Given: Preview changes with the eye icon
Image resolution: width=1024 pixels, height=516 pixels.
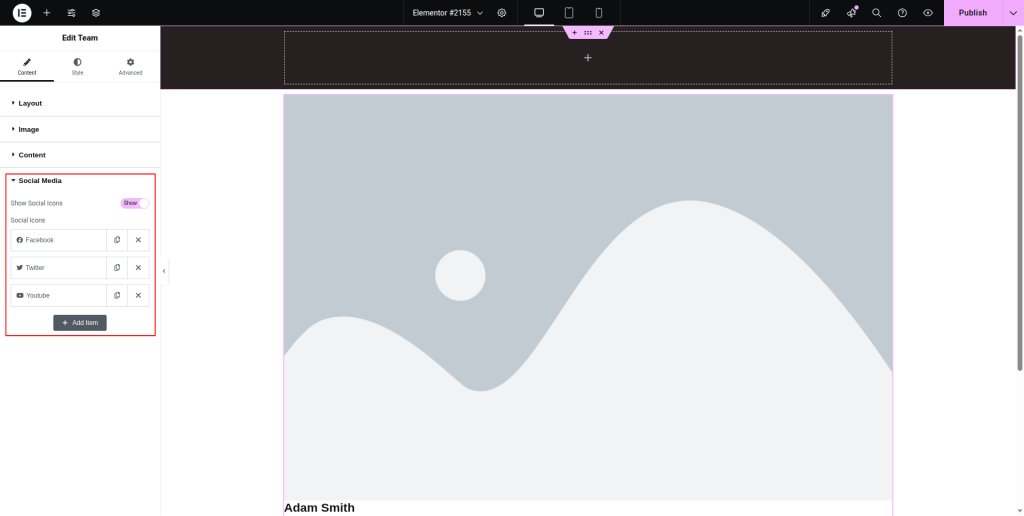Looking at the screenshot, I should pos(927,12).
